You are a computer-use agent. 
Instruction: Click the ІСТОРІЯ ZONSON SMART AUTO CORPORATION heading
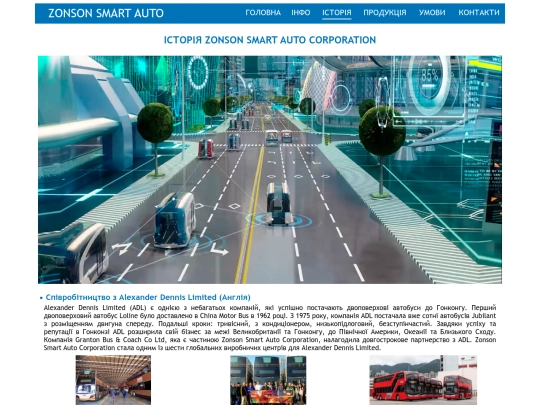click(270, 40)
